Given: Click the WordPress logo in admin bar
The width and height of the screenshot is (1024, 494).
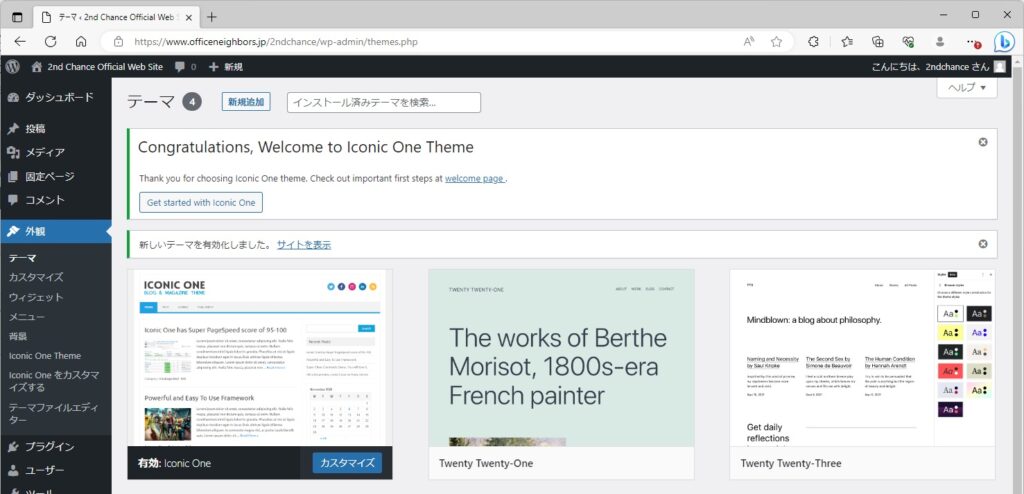Looking at the screenshot, I should (x=13, y=66).
